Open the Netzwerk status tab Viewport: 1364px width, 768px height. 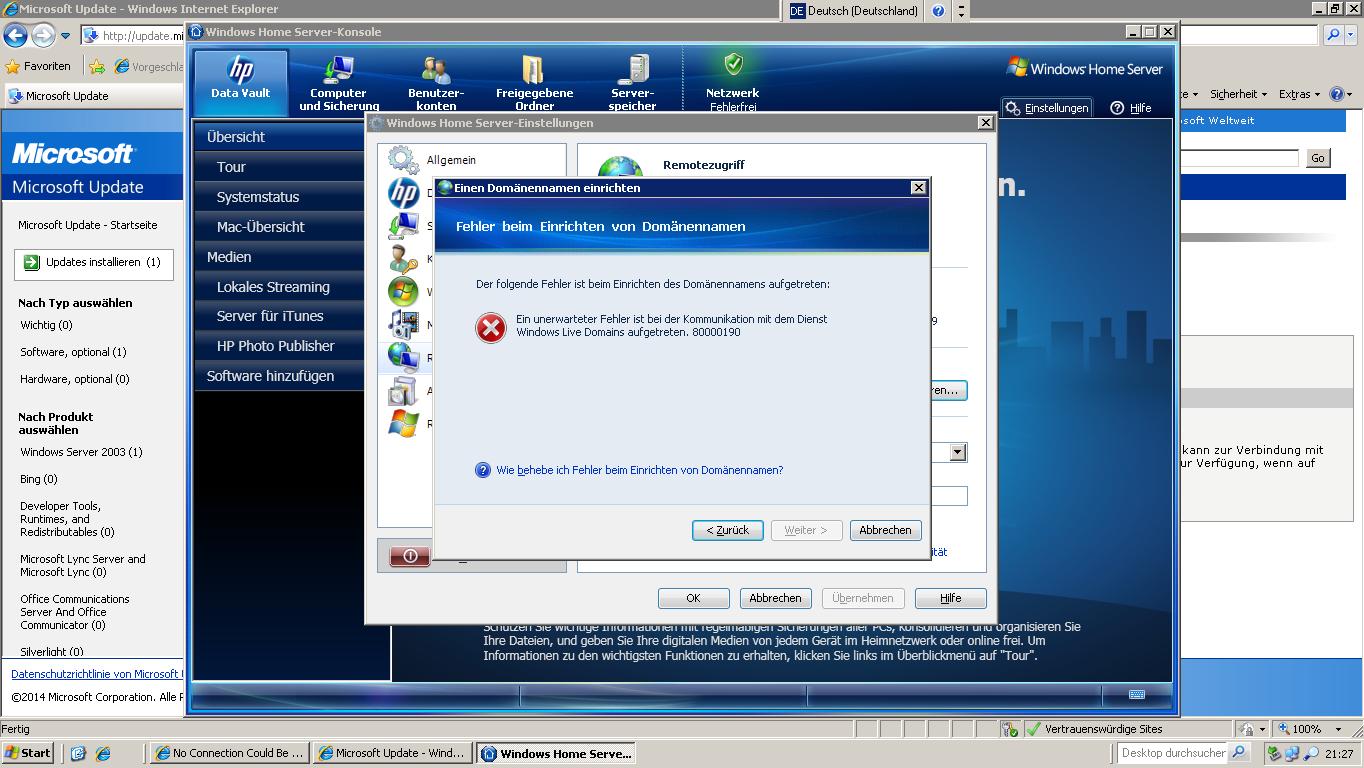(x=732, y=81)
